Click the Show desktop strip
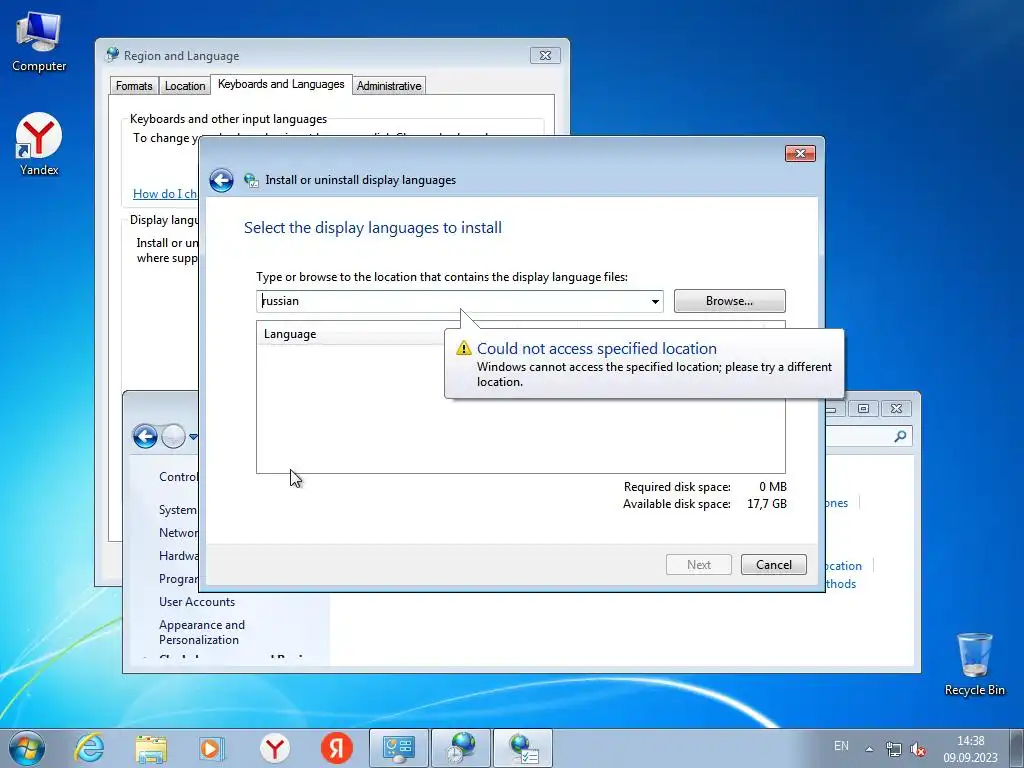Screen dimensions: 1024x768 (1017, 748)
